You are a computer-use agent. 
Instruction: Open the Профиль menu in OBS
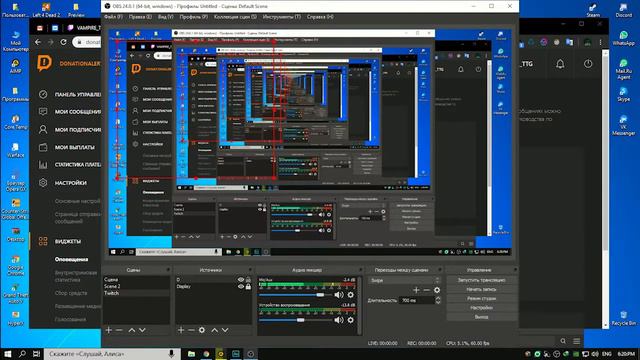193,17
